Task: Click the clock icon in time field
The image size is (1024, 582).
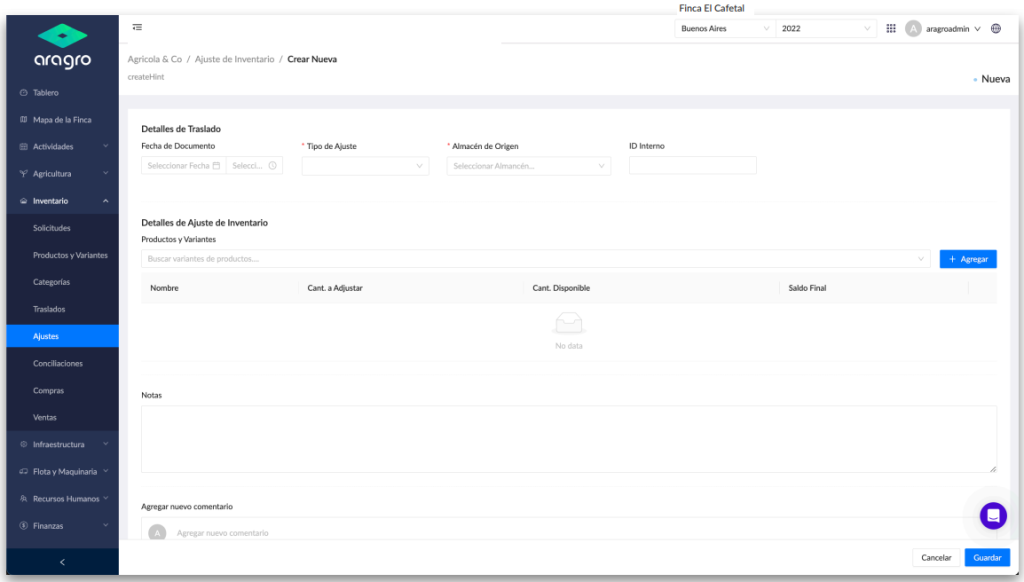Action: pyautogui.click(x=272, y=166)
